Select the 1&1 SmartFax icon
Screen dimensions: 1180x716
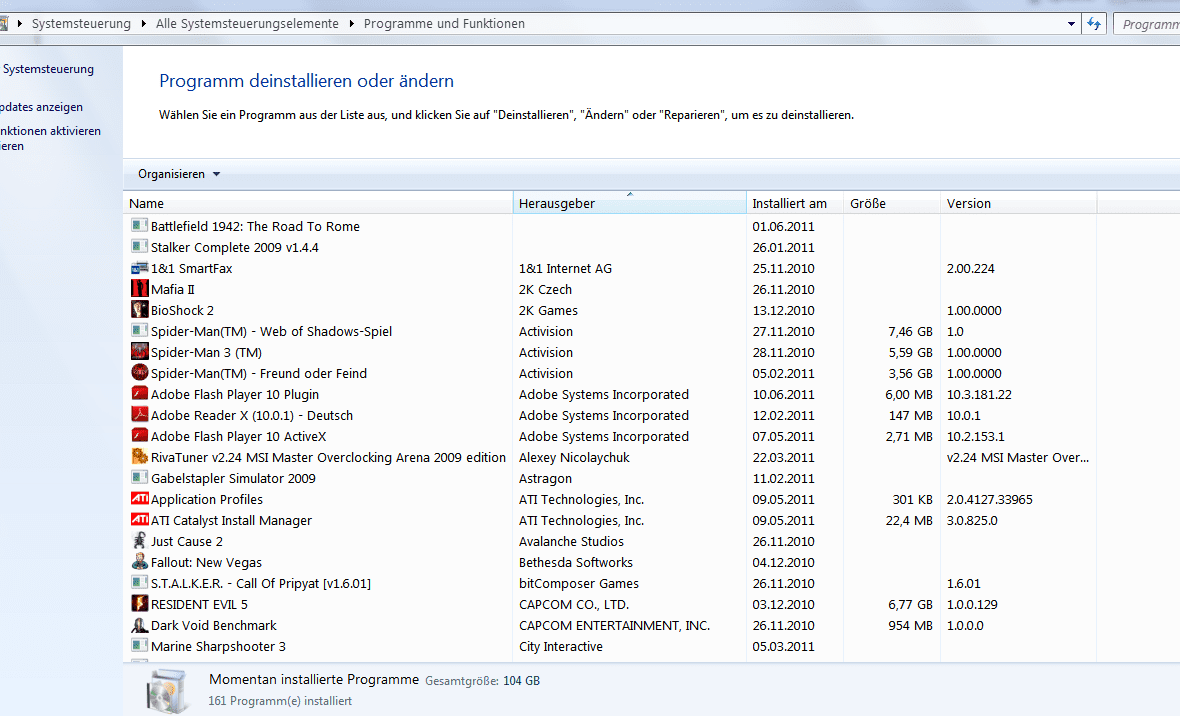(139, 267)
